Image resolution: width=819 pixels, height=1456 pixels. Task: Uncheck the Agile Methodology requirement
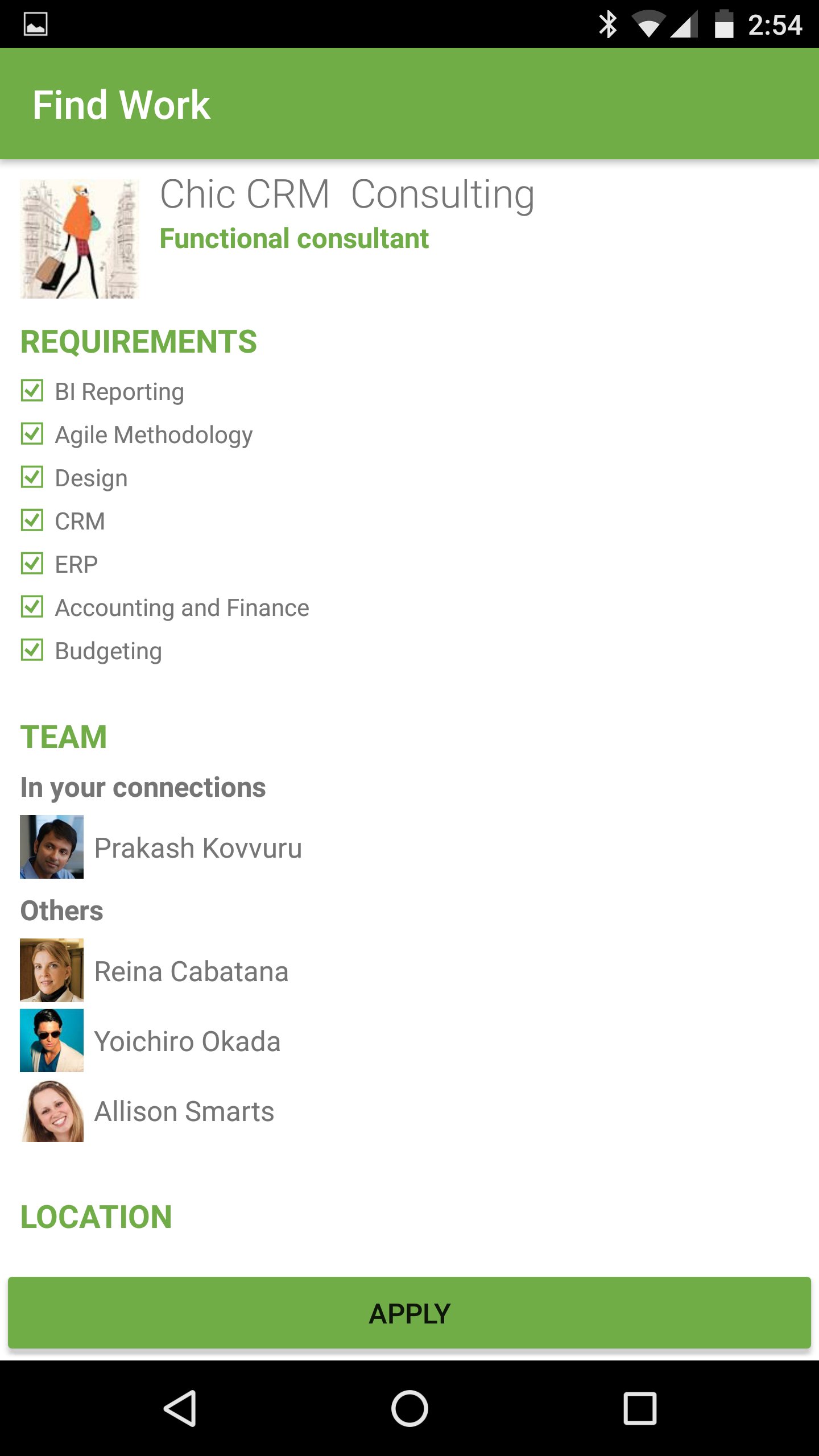click(32, 434)
